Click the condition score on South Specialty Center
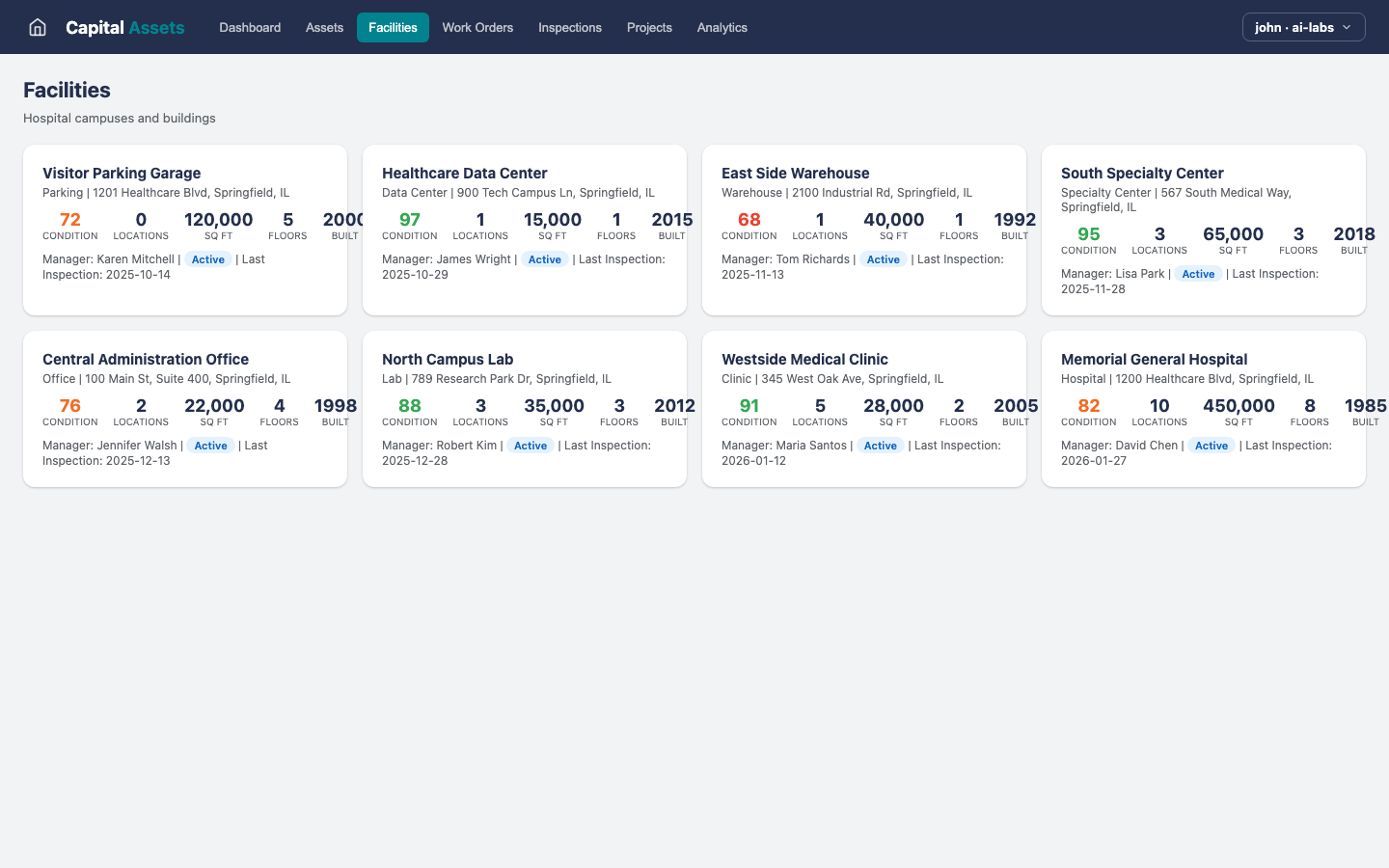Image resolution: width=1389 pixels, height=868 pixels. click(1089, 232)
